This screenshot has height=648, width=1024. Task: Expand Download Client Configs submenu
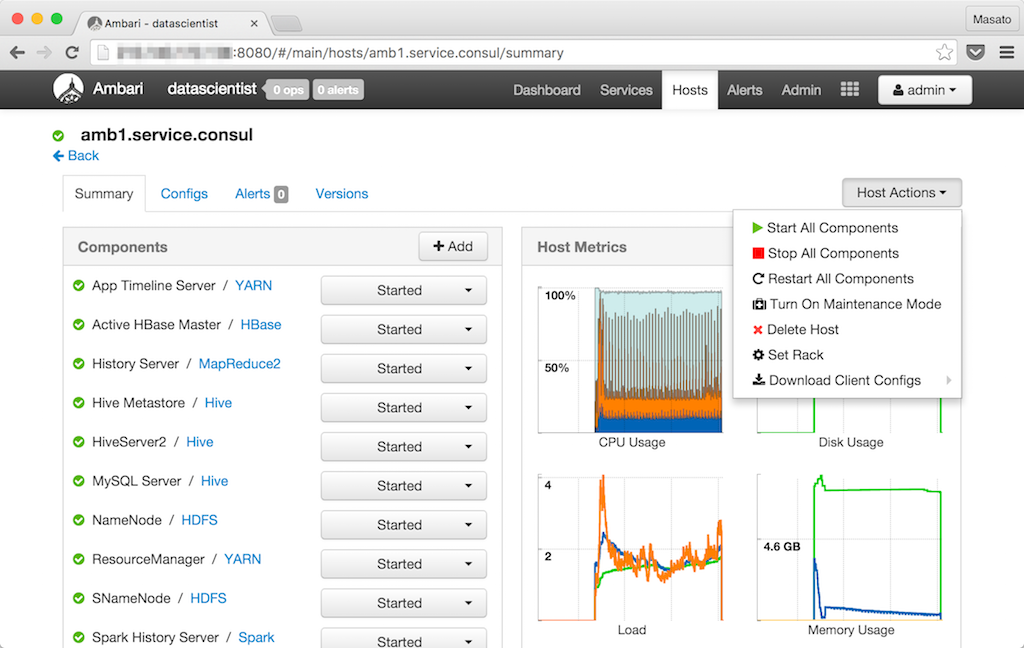click(848, 380)
